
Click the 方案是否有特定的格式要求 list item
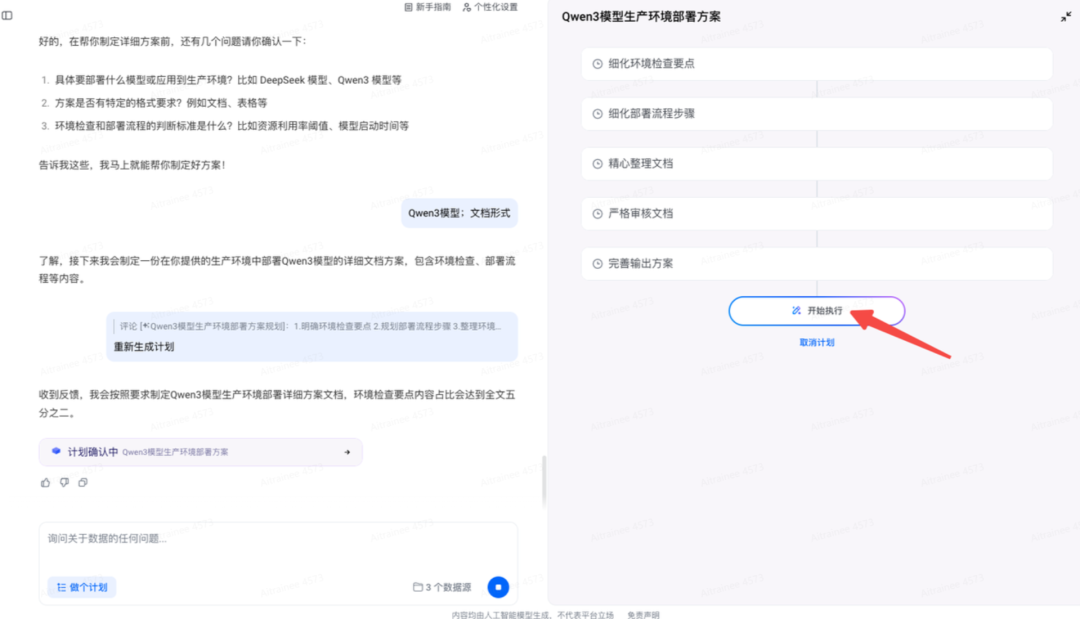[x=160, y=103]
